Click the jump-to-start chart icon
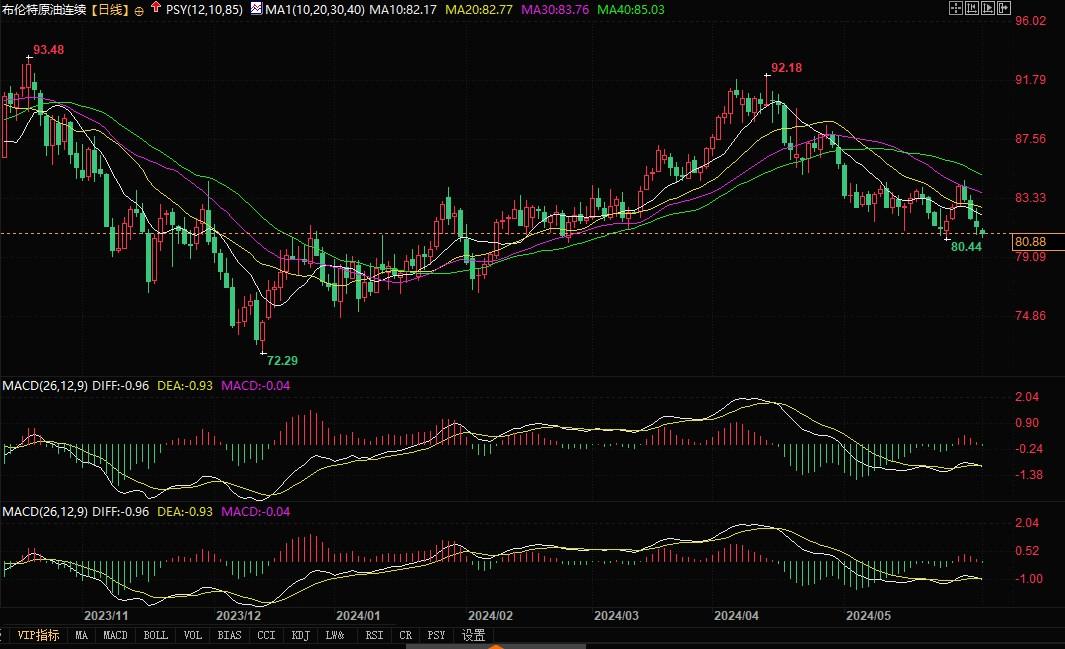The height and width of the screenshot is (649, 1065). [973, 8]
